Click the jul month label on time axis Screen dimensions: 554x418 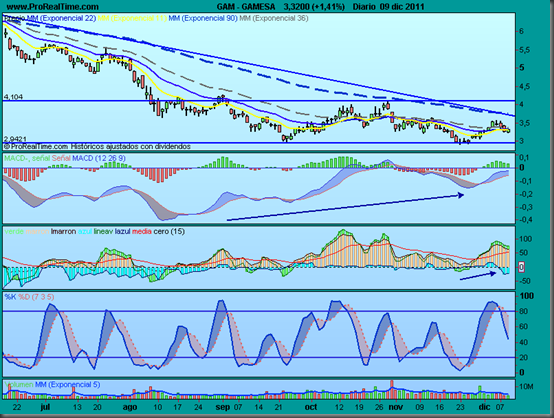[45, 407]
